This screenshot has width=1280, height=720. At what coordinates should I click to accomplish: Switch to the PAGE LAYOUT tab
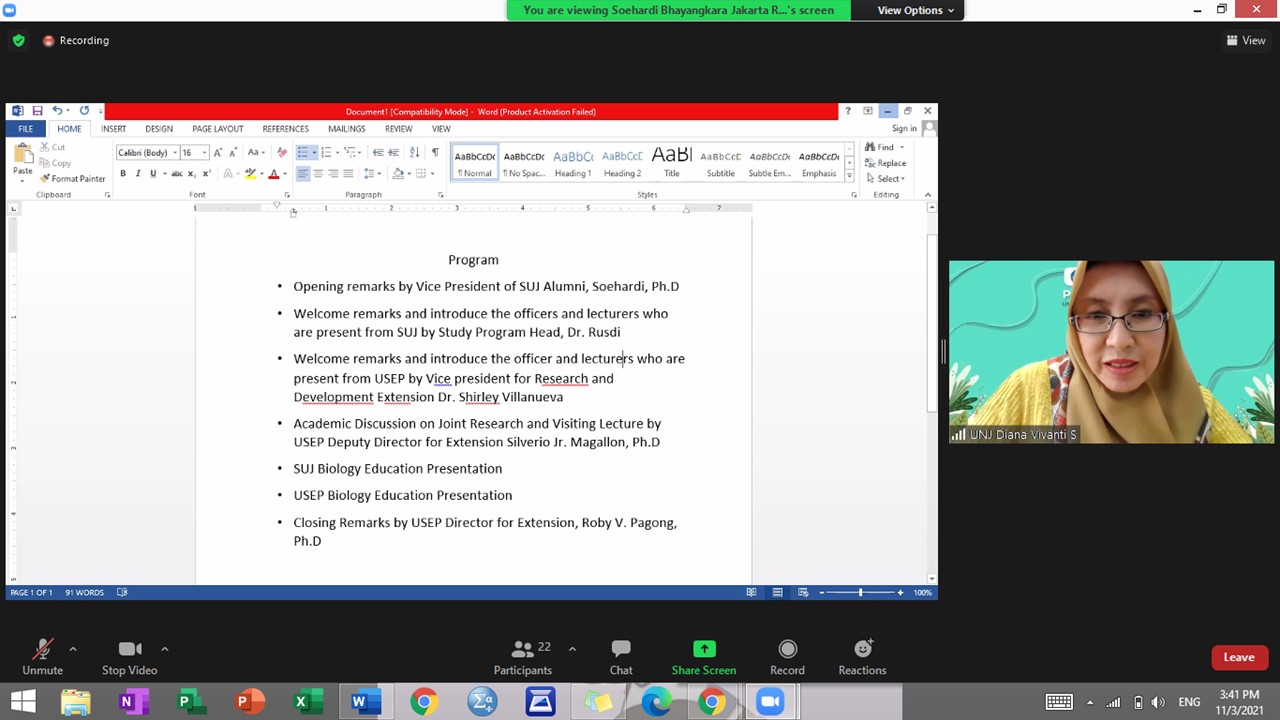click(218, 129)
